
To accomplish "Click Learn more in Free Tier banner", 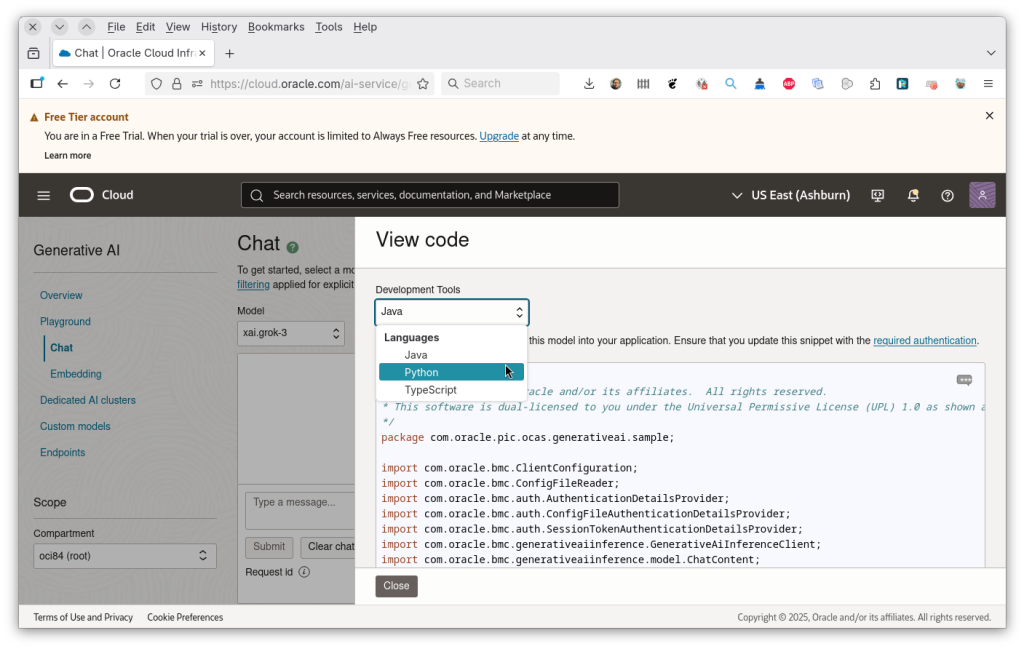I will coord(68,155).
